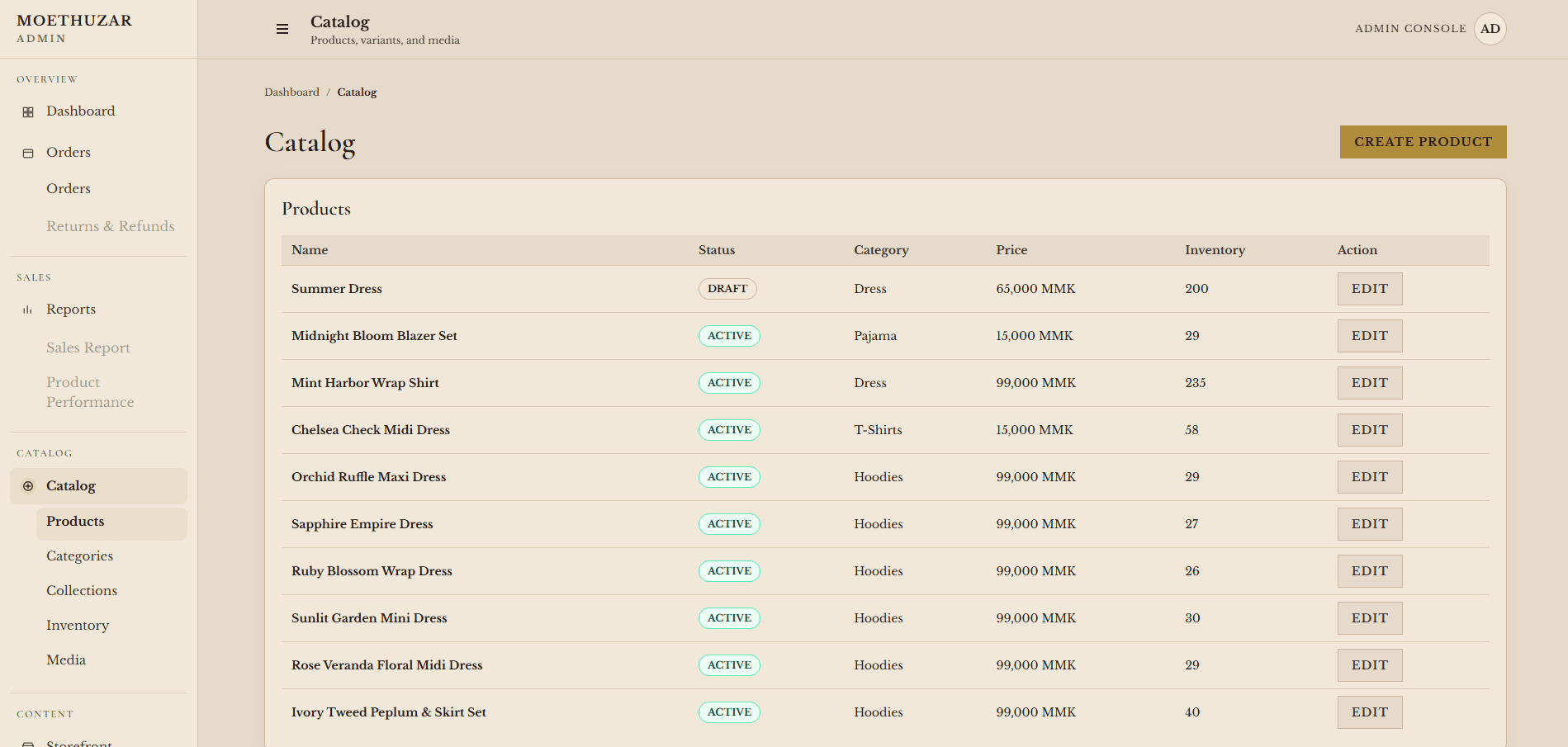Edit the Orchid Ruffle Maxi Dress product
This screenshot has height=747, width=1568.
(x=1369, y=476)
